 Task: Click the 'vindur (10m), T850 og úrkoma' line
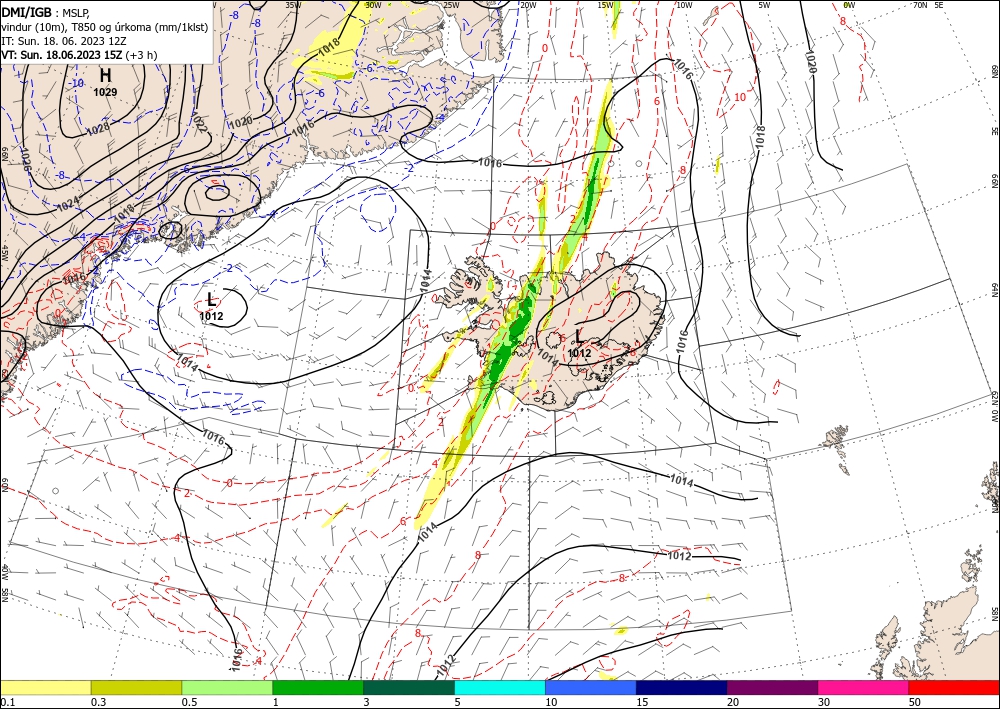click(105, 27)
